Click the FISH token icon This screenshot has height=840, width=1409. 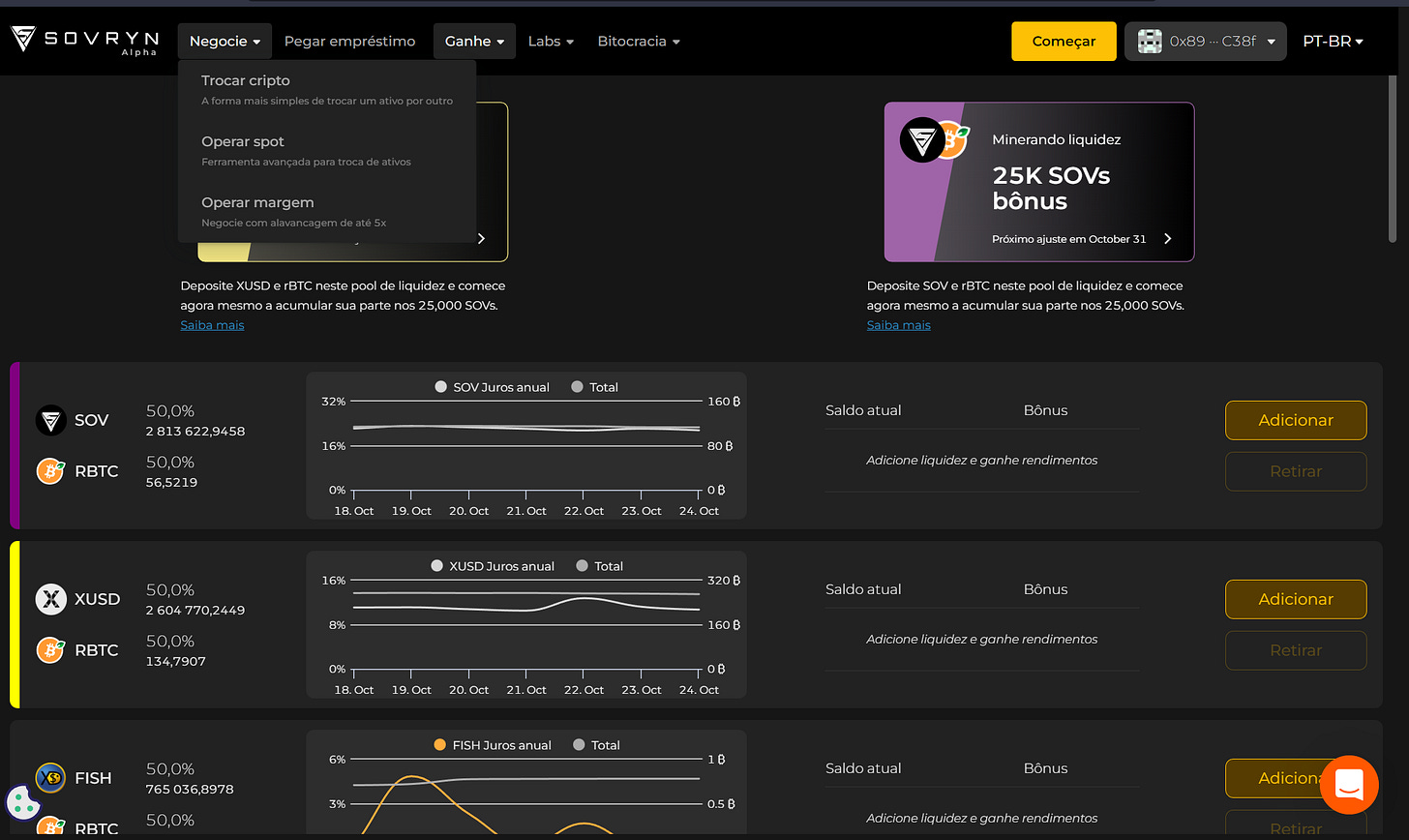50,778
